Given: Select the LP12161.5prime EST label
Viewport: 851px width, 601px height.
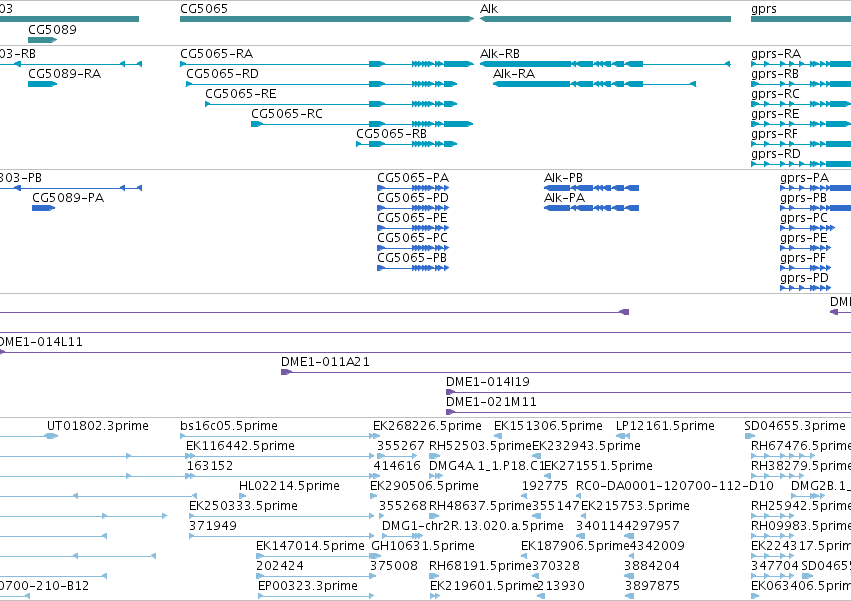Looking at the screenshot, I should (665, 426).
